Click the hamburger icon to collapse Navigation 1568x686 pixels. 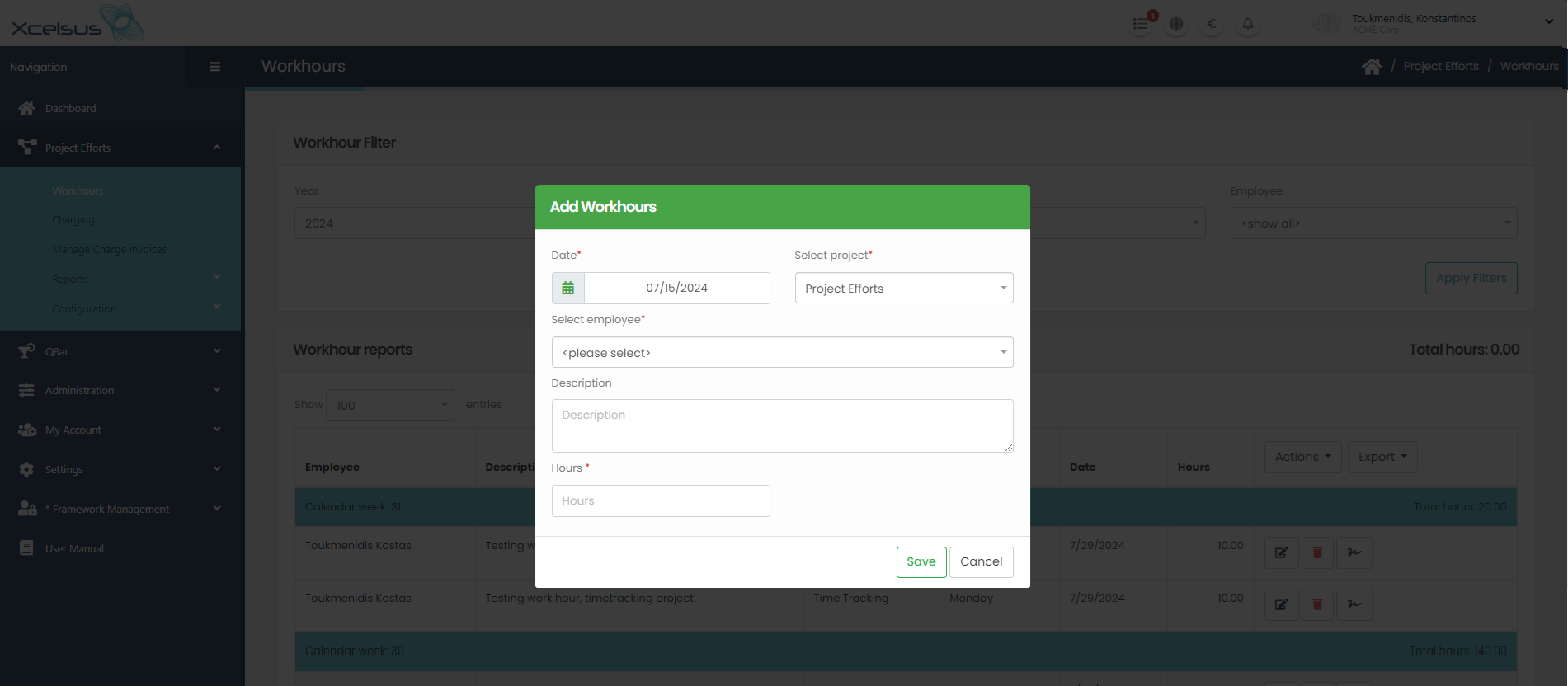tap(214, 67)
